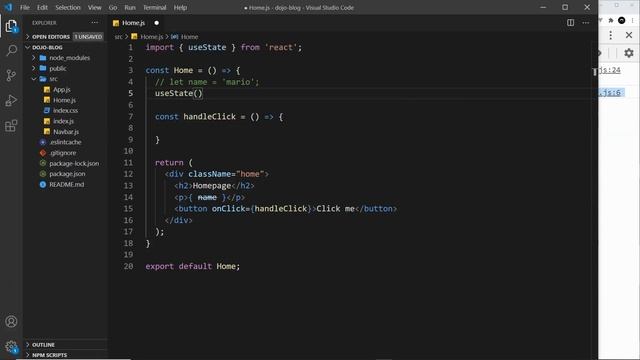
Task: Open Run and Debug view
Action: pos(11,100)
